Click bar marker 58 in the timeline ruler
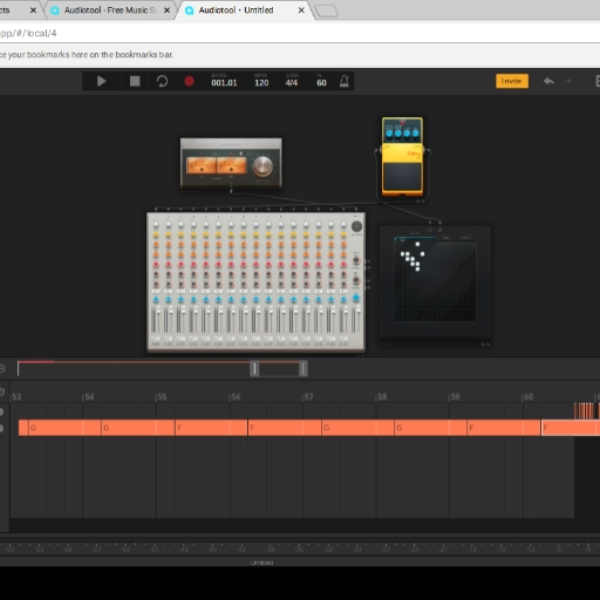Image resolution: width=600 pixels, height=600 pixels. (382, 397)
